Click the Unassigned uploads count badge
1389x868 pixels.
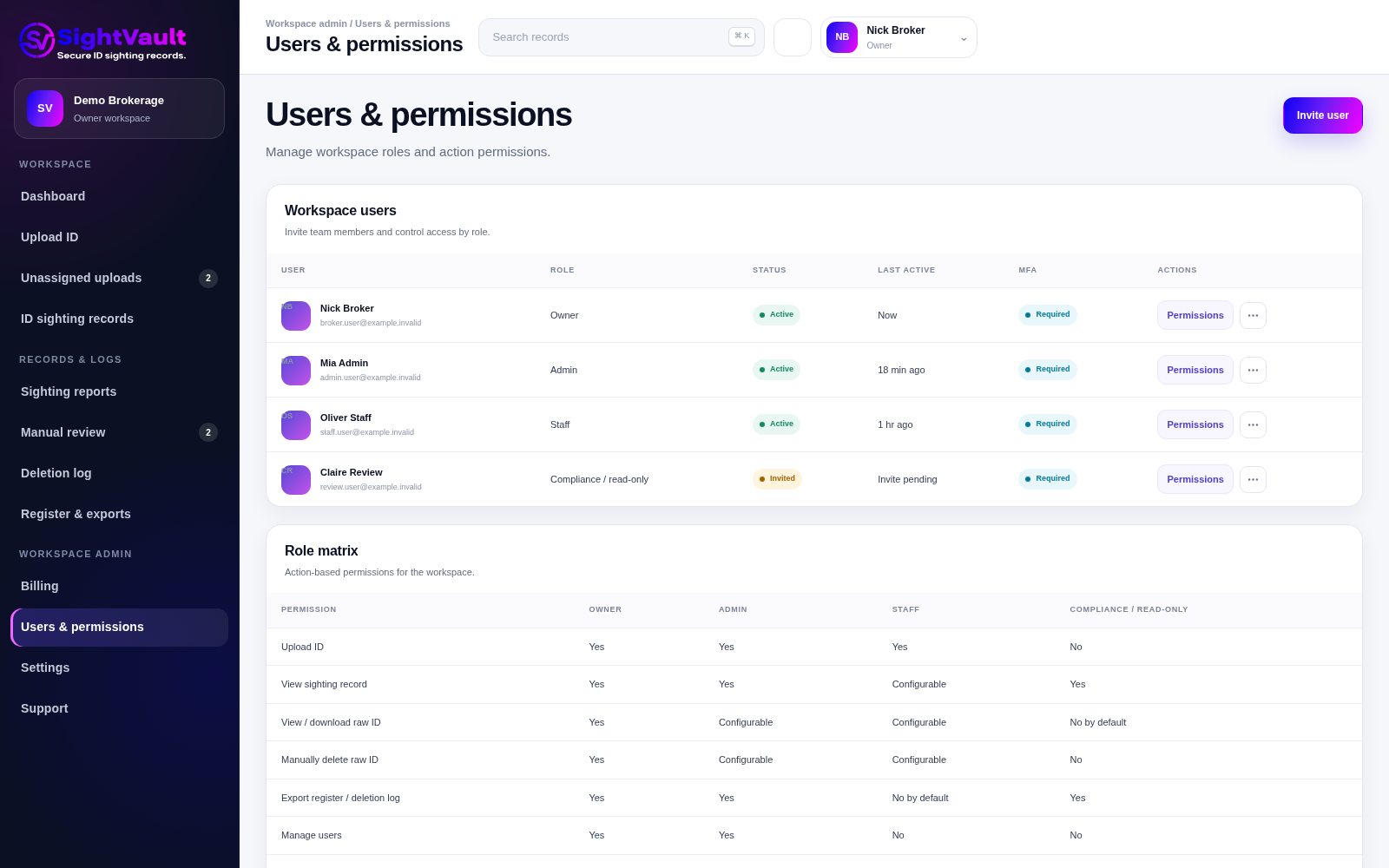click(x=208, y=279)
